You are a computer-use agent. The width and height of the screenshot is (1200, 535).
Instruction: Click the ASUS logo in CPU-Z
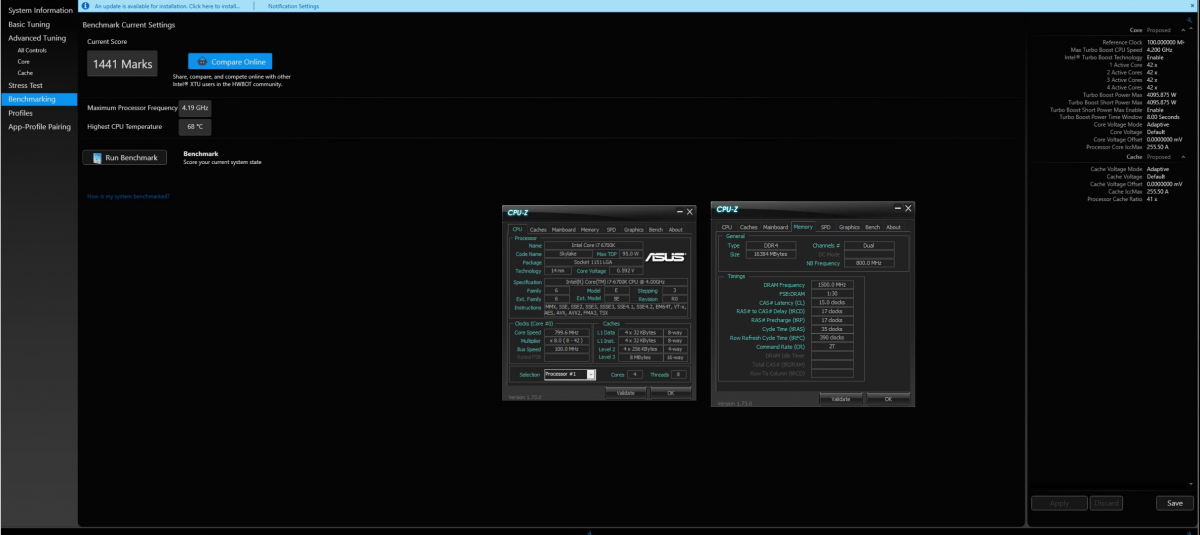click(665, 257)
